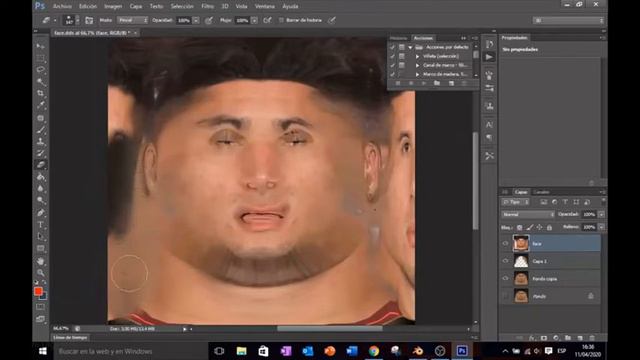Switch to the Historia tab
The width and height of the screenshot is (640, 360).
(x=398, y=38)
